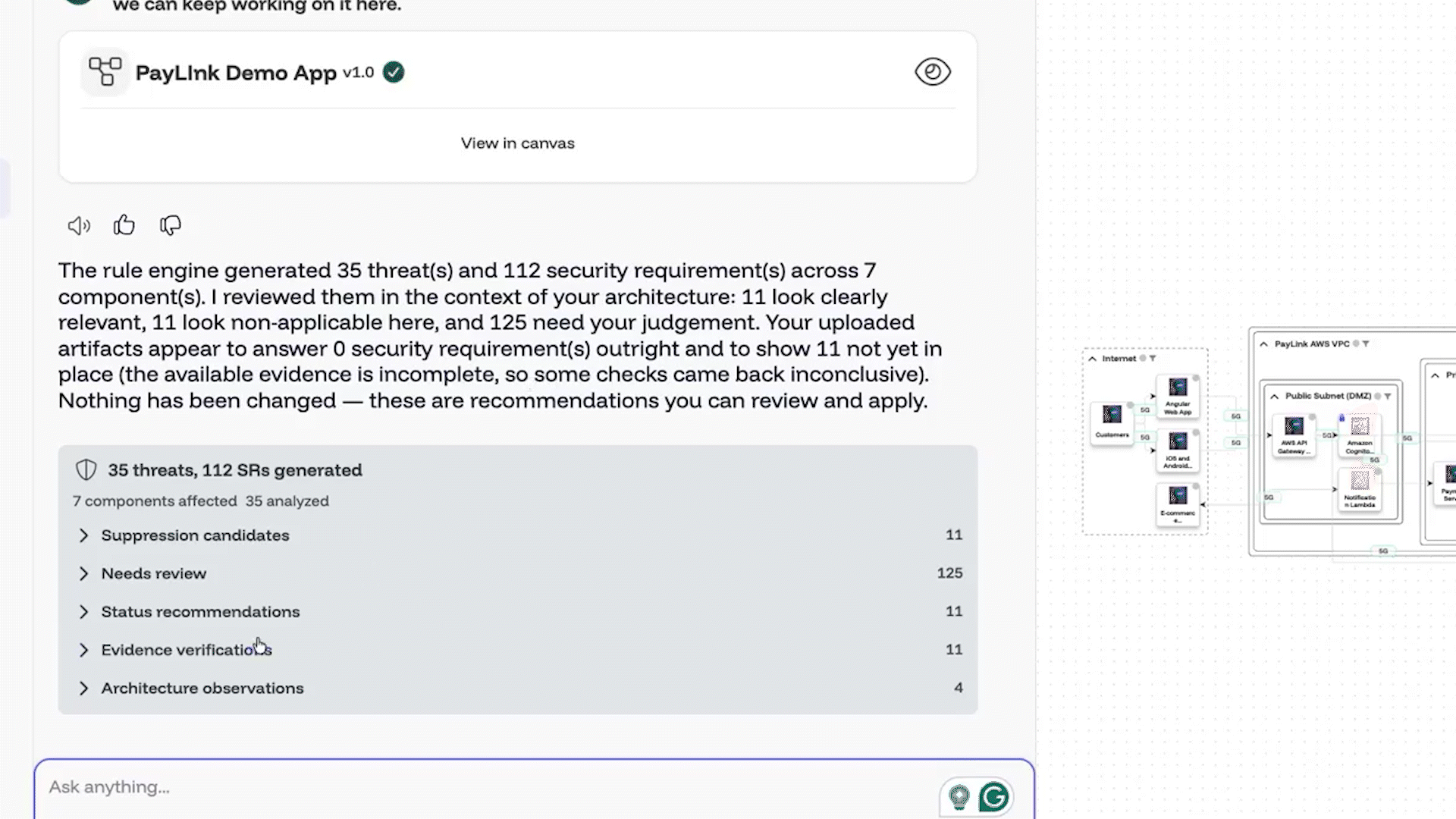Click the 125 count in Needs review row
The width and height of the screenshot is (1456, 819).
949,573
